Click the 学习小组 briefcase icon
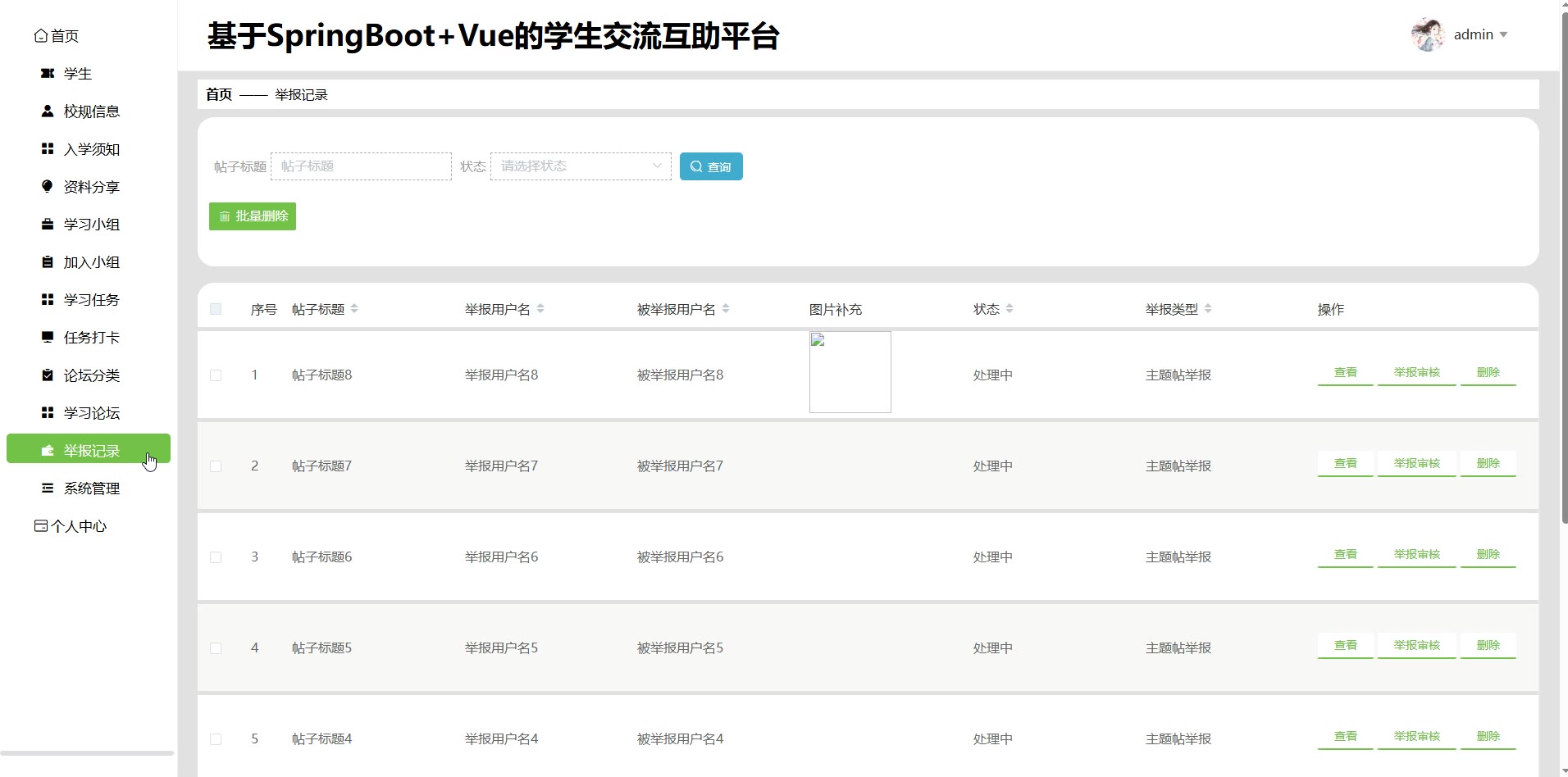1568x777 pixels. [x=48, y=225]
